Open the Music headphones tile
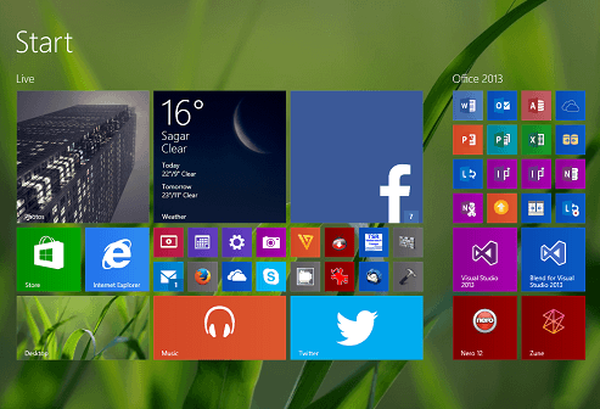 [220, 328]
